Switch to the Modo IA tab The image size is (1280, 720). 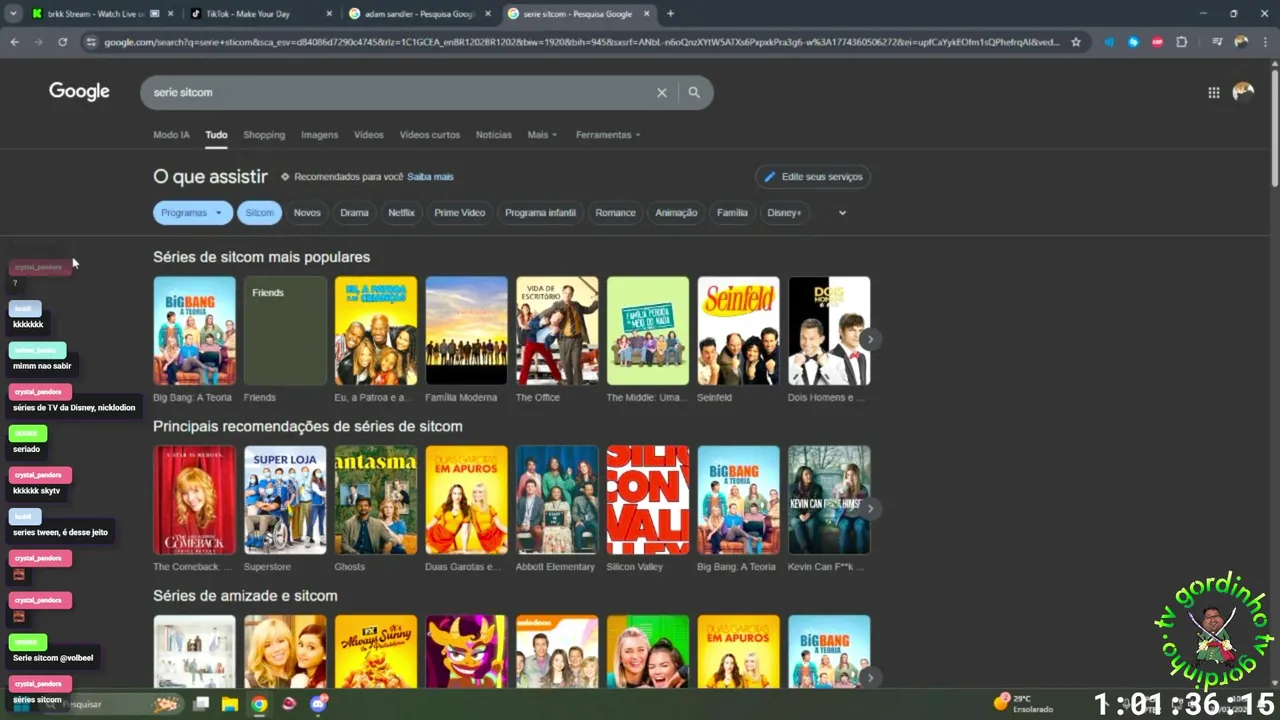coord(171,135)
